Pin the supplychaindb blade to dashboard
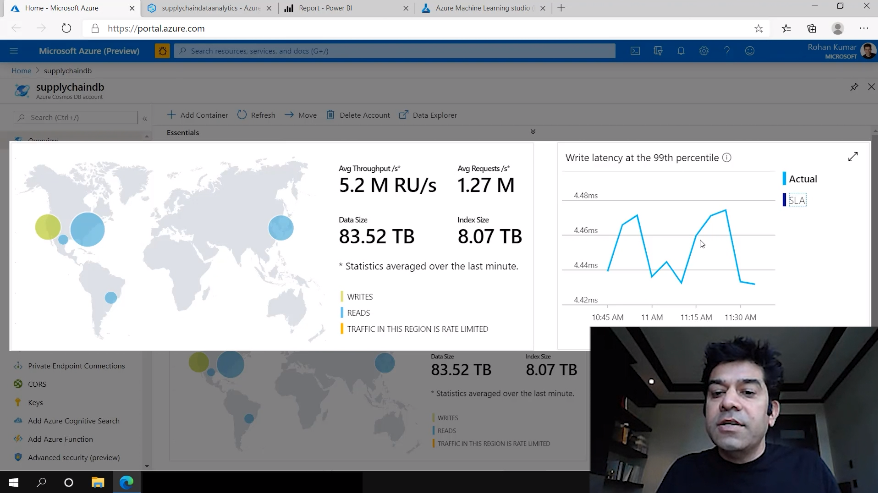Screen dimensions: 878x493 pyautogui.click(x=853, y=88)
